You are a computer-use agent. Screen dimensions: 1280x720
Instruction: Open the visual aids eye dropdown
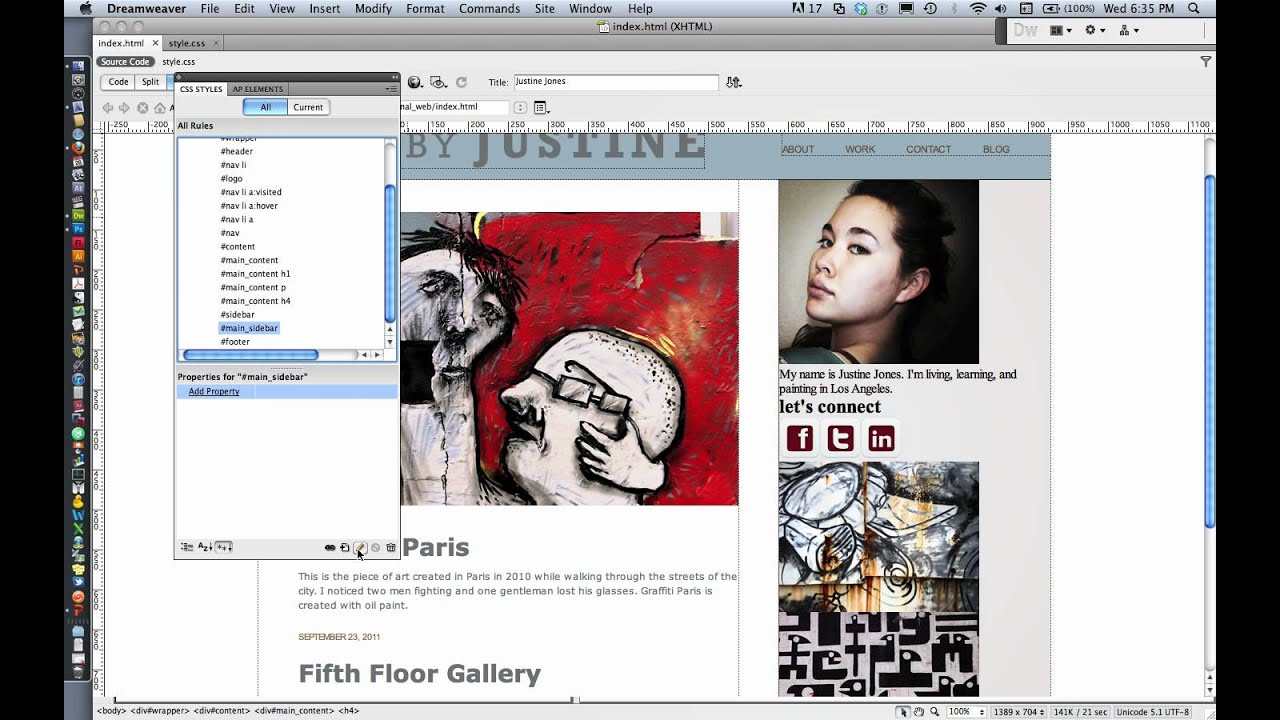pyautogui.click(x=438, y=82)
